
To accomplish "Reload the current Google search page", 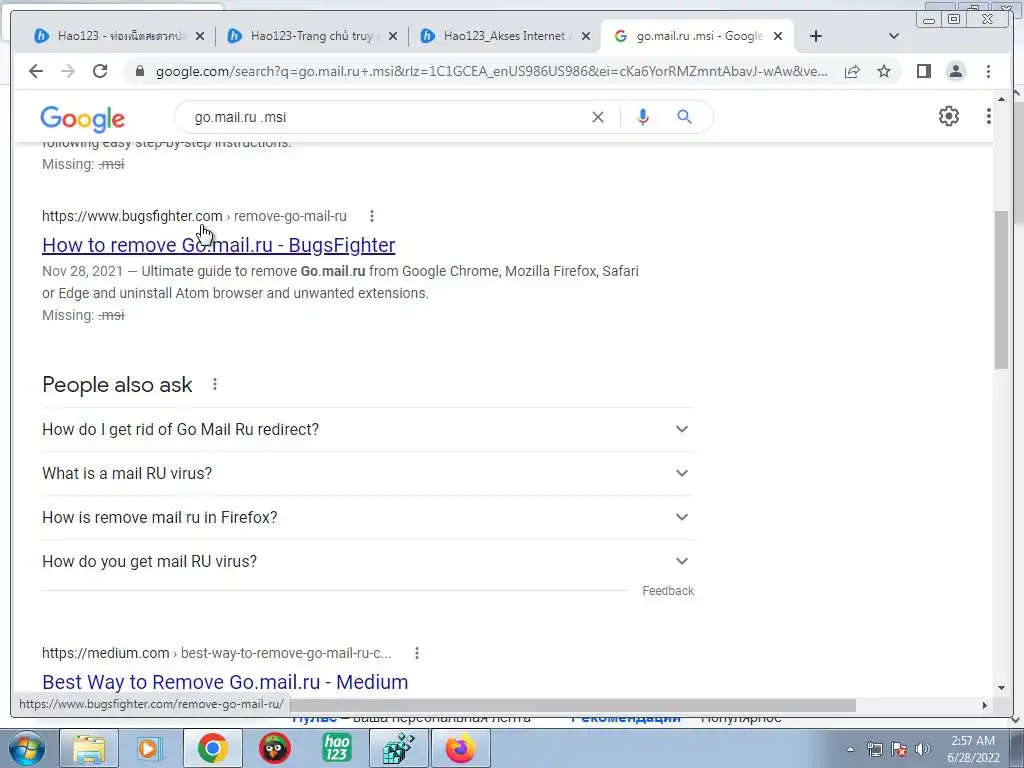I will [x=100, y=71].
